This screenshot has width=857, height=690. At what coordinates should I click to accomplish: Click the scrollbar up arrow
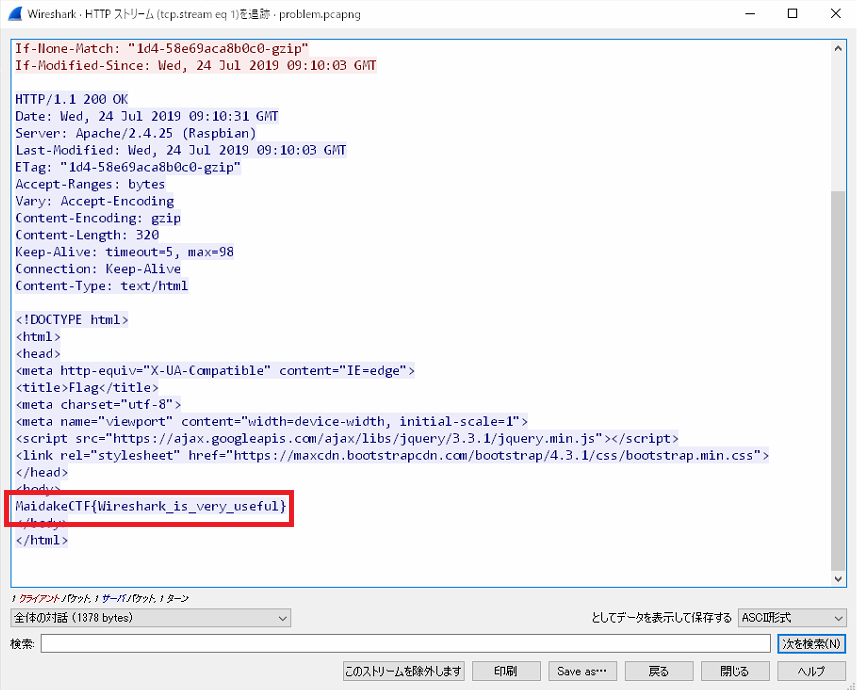(838, 49)
